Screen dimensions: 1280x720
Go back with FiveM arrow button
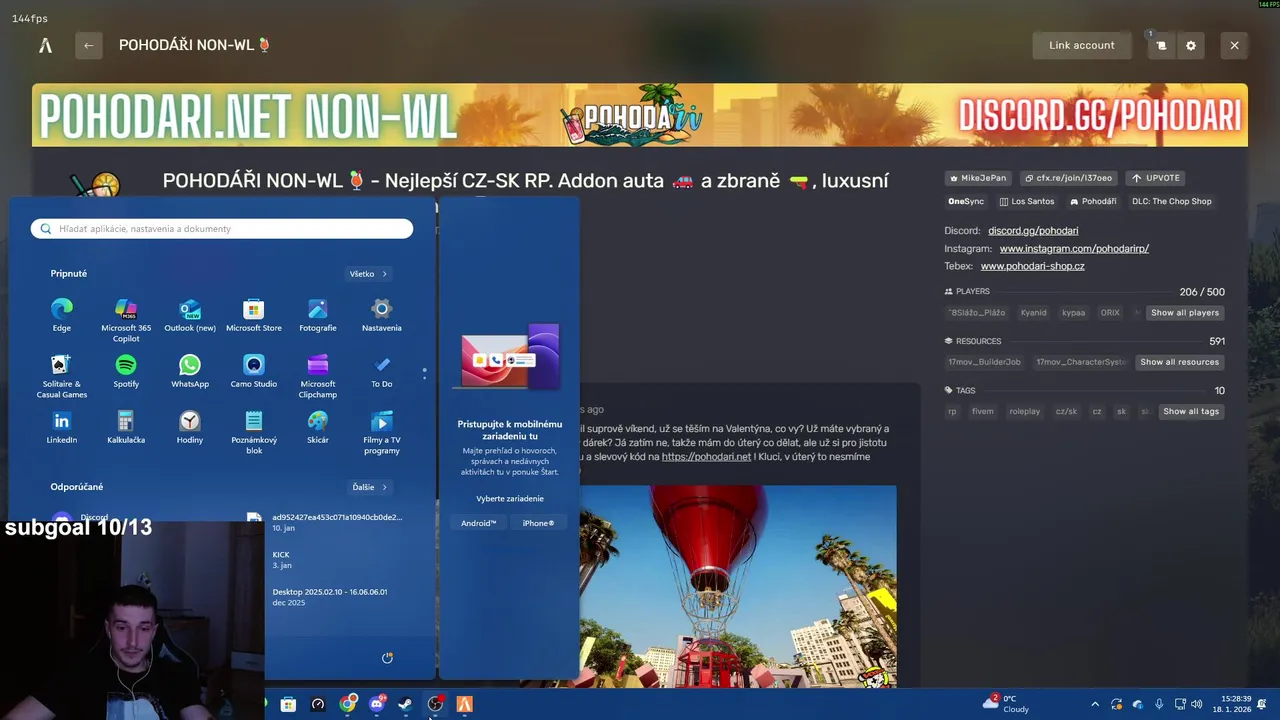tap(88, 45)
